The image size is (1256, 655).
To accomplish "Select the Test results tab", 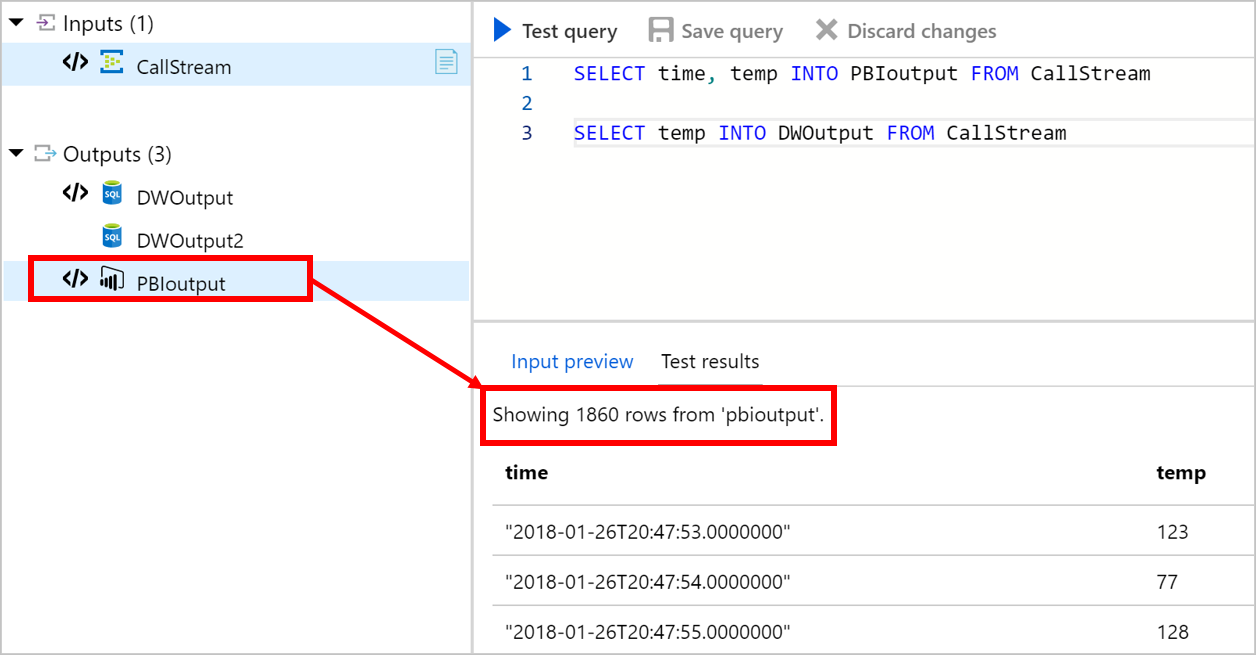I will pos(710,362).
